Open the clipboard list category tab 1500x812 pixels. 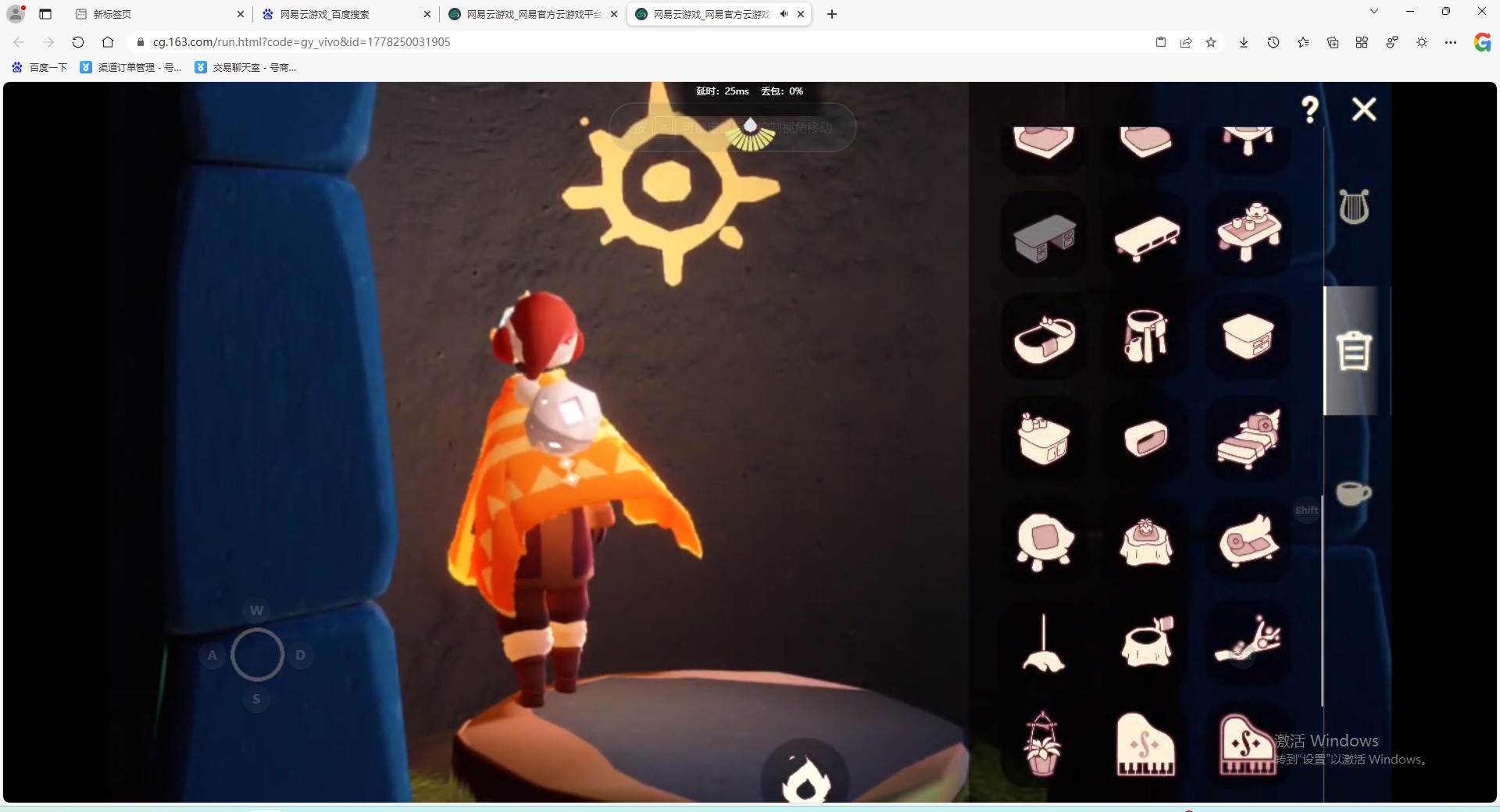[1354, 350]
